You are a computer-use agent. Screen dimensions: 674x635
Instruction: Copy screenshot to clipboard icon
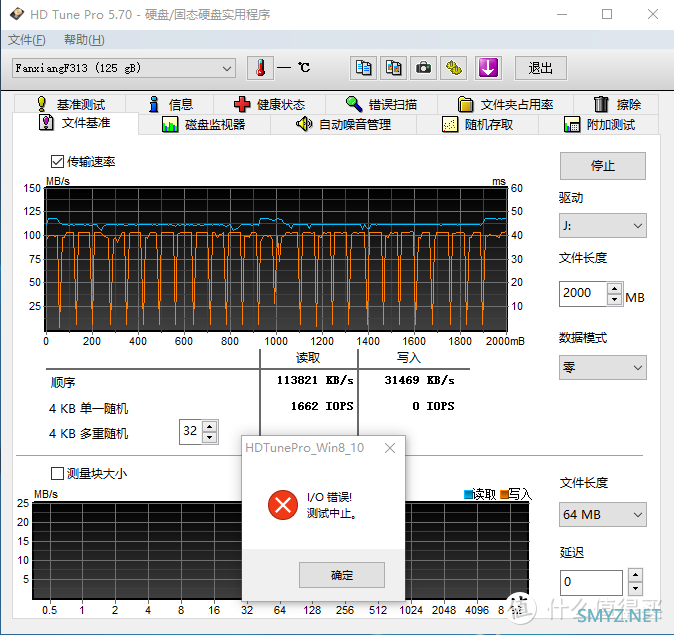(x=393, y=68)
